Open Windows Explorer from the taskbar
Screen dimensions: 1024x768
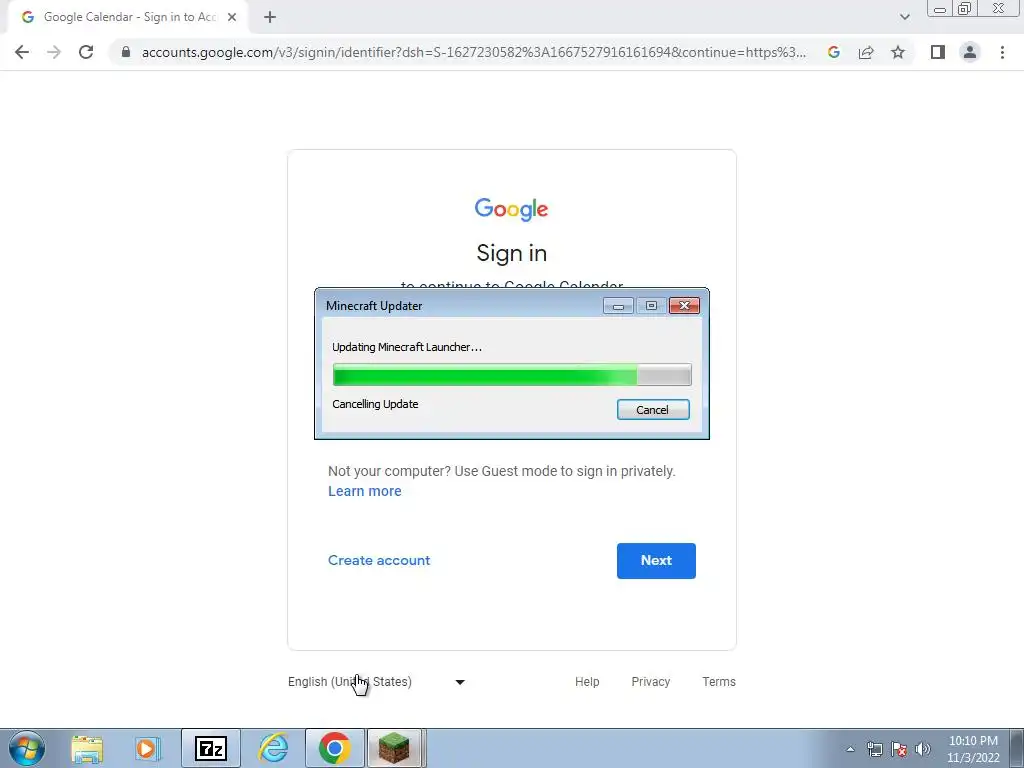pos(87,748)
